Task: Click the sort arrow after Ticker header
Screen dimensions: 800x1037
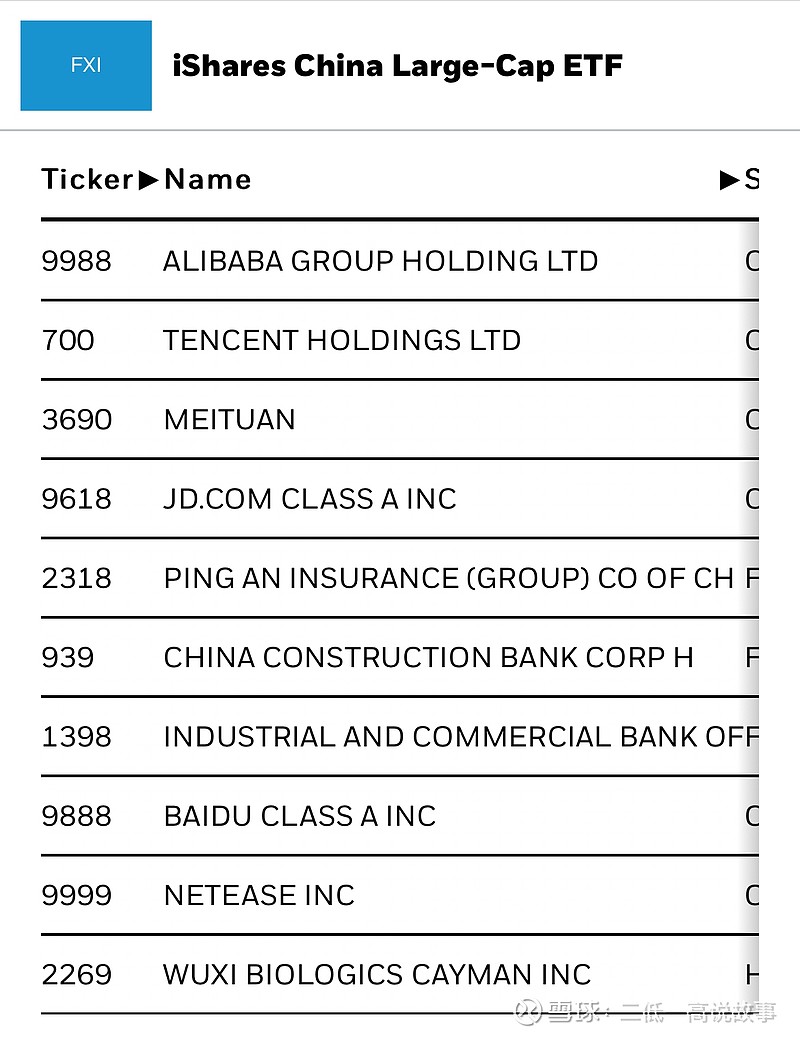Action: pos(148,180)
